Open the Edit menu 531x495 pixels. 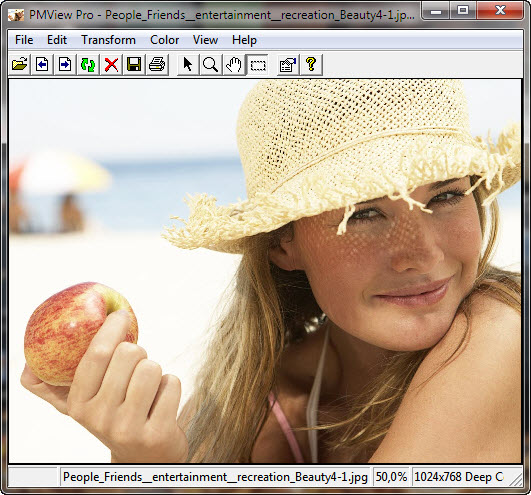tap(57, 40)
